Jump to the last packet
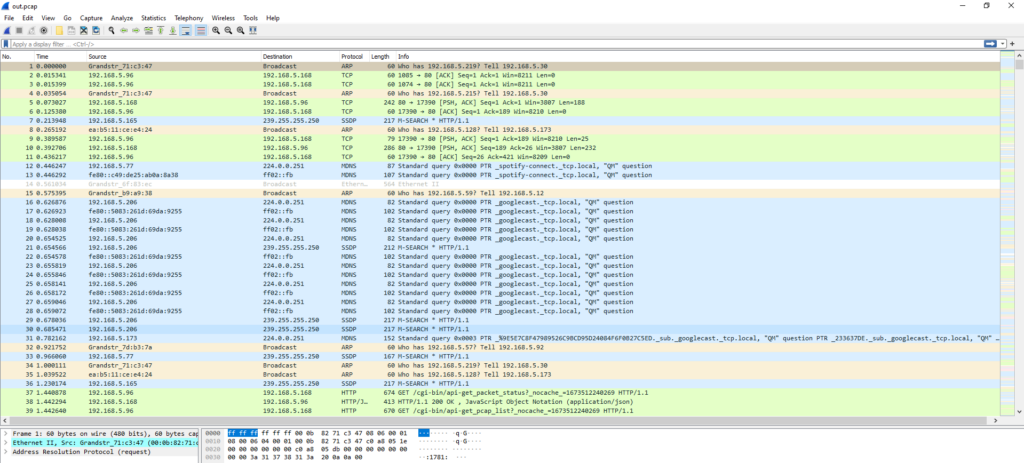This screenshot has width=1024, height=463. point(172,30)
